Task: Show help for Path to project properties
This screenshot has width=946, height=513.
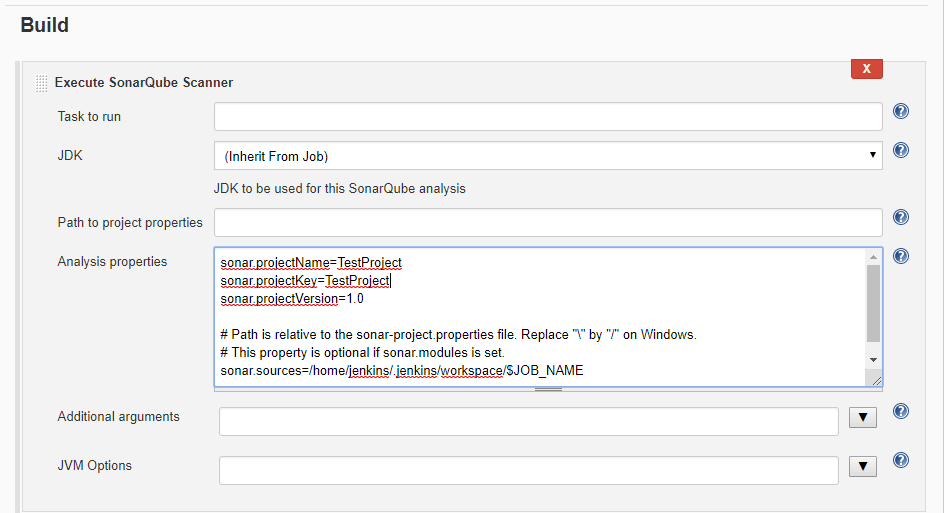Action: point(901,217)
